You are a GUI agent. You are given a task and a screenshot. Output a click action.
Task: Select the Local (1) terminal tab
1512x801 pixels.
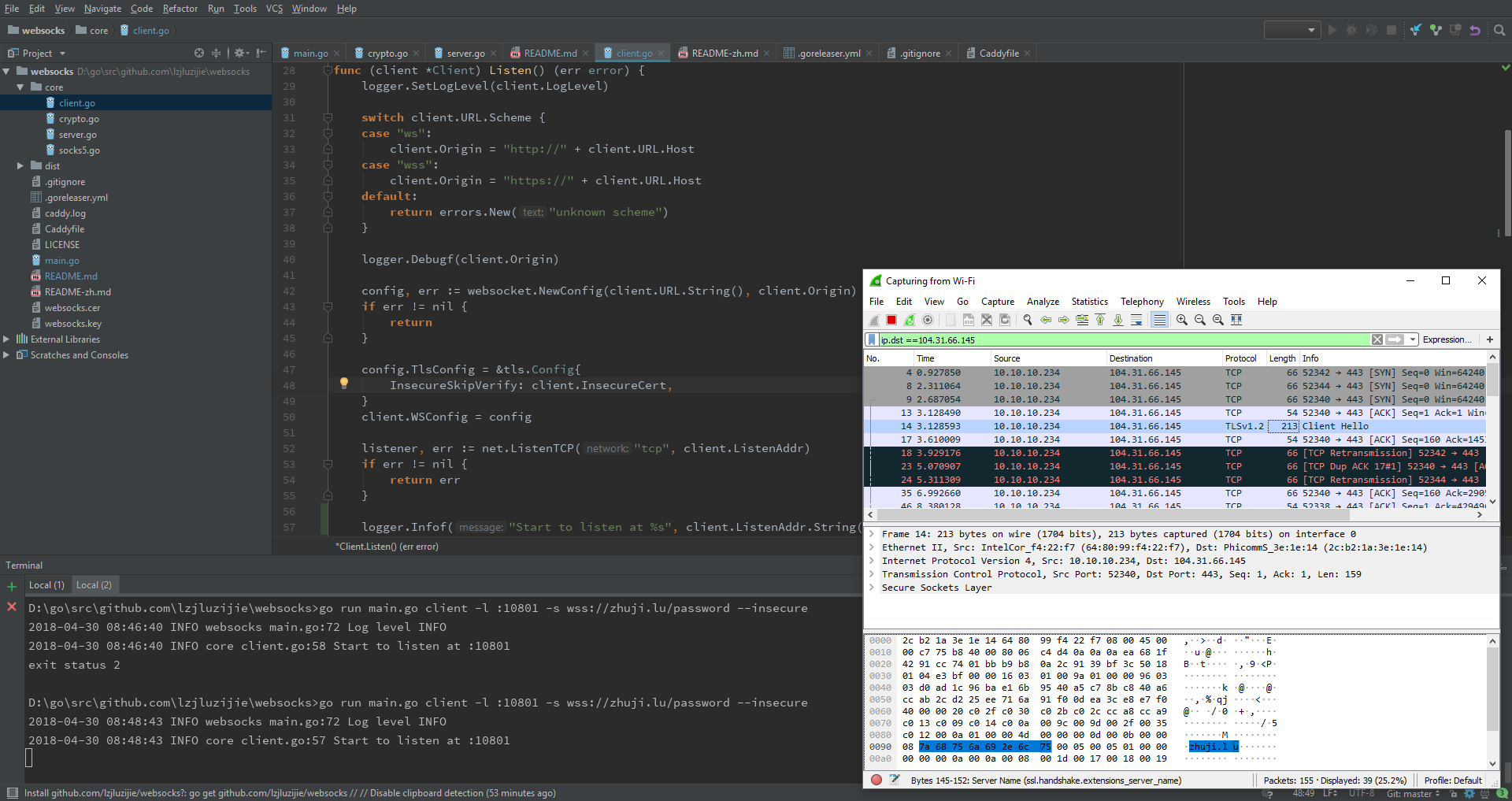tap(46, 585)
